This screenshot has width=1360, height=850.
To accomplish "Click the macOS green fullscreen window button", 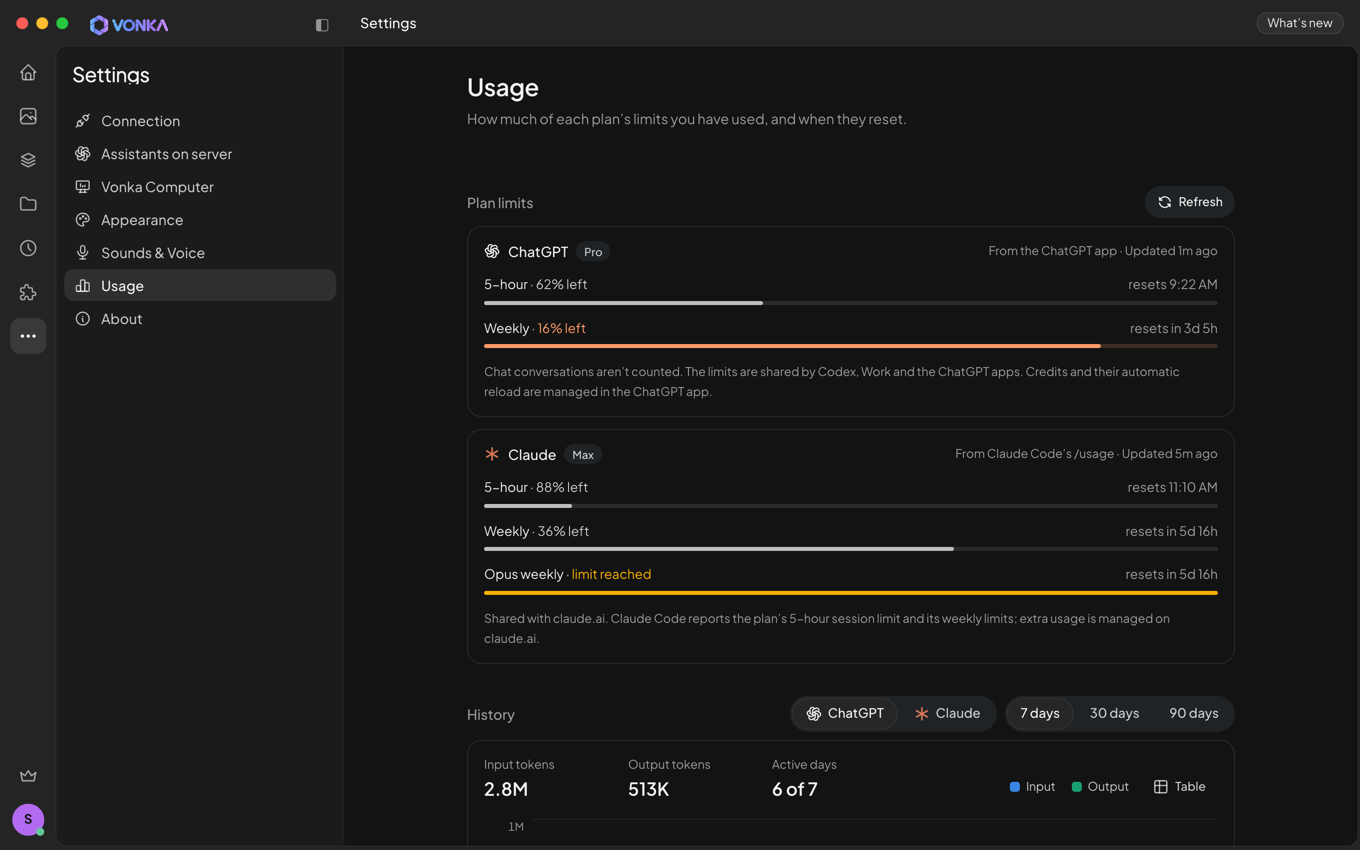I will 62,23.
